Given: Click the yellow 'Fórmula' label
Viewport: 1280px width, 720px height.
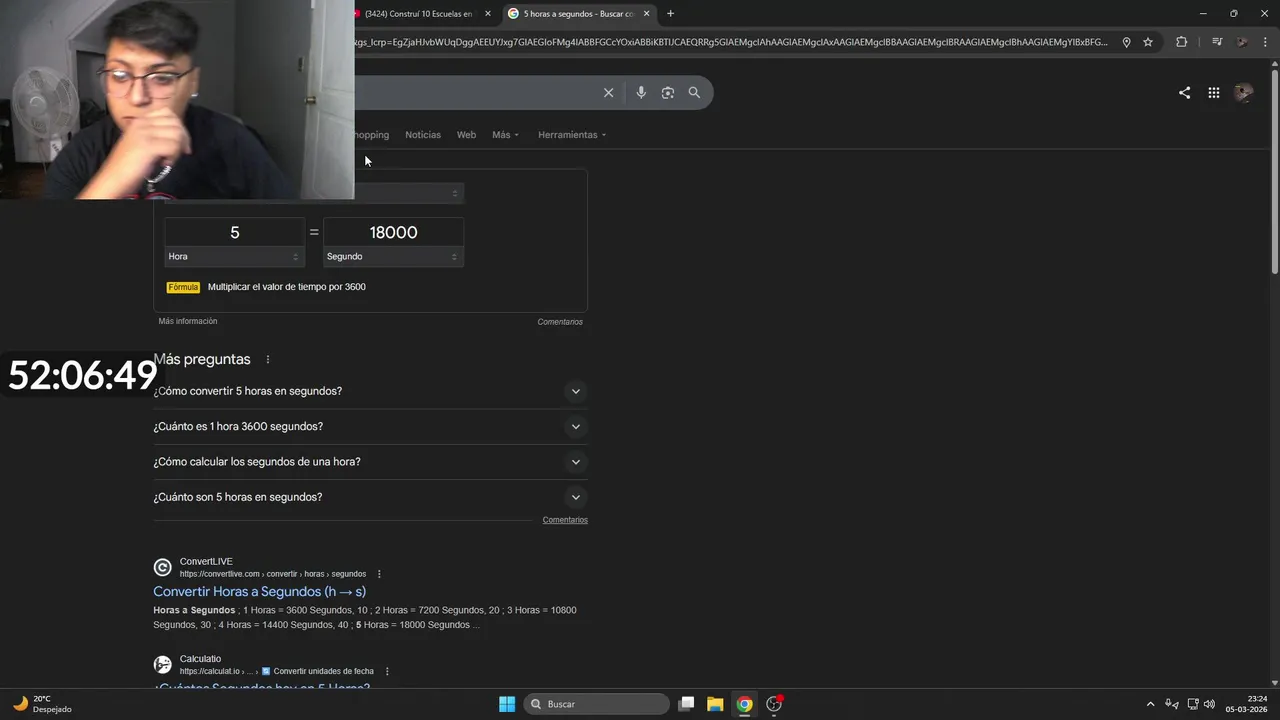Looking at the screenshot, I should click(183, 287).
